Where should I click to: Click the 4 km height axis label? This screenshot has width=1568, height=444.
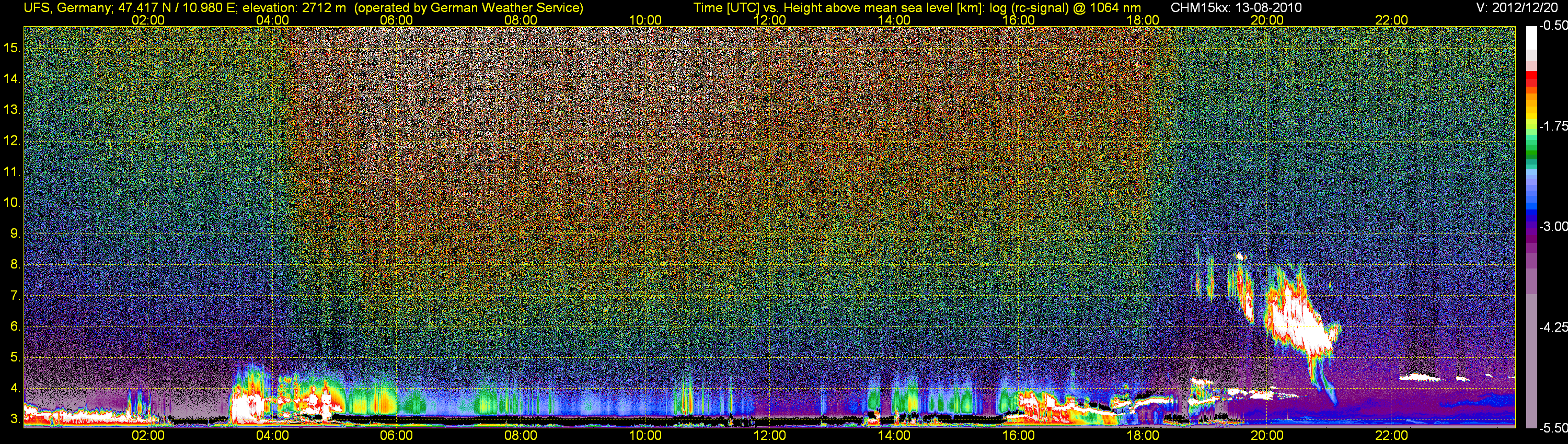coord(15,388)
